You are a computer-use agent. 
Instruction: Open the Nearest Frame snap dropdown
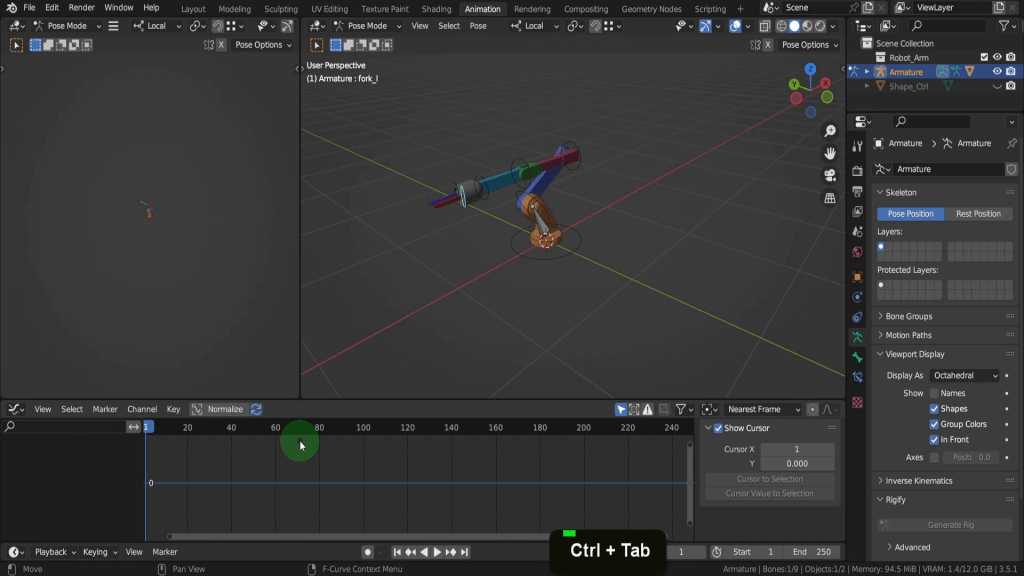click(x=763, y=409)
